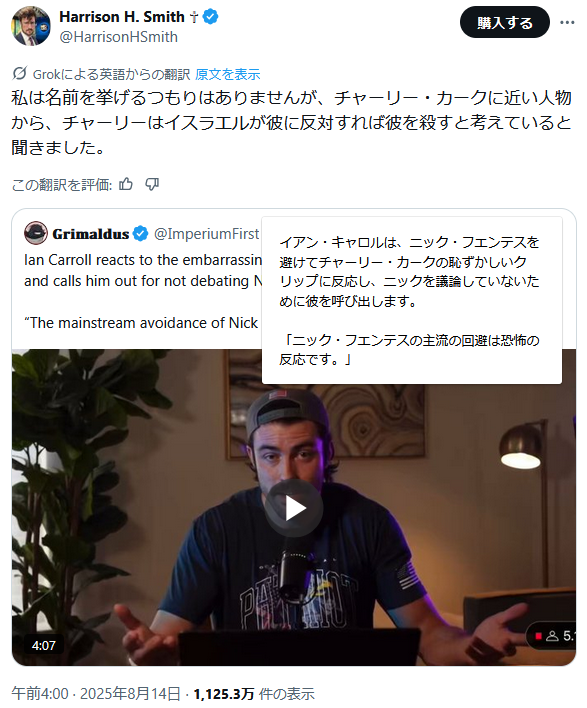
Task: Click the Harrison H. Smith display name
Action: click(x=122, y=17)
